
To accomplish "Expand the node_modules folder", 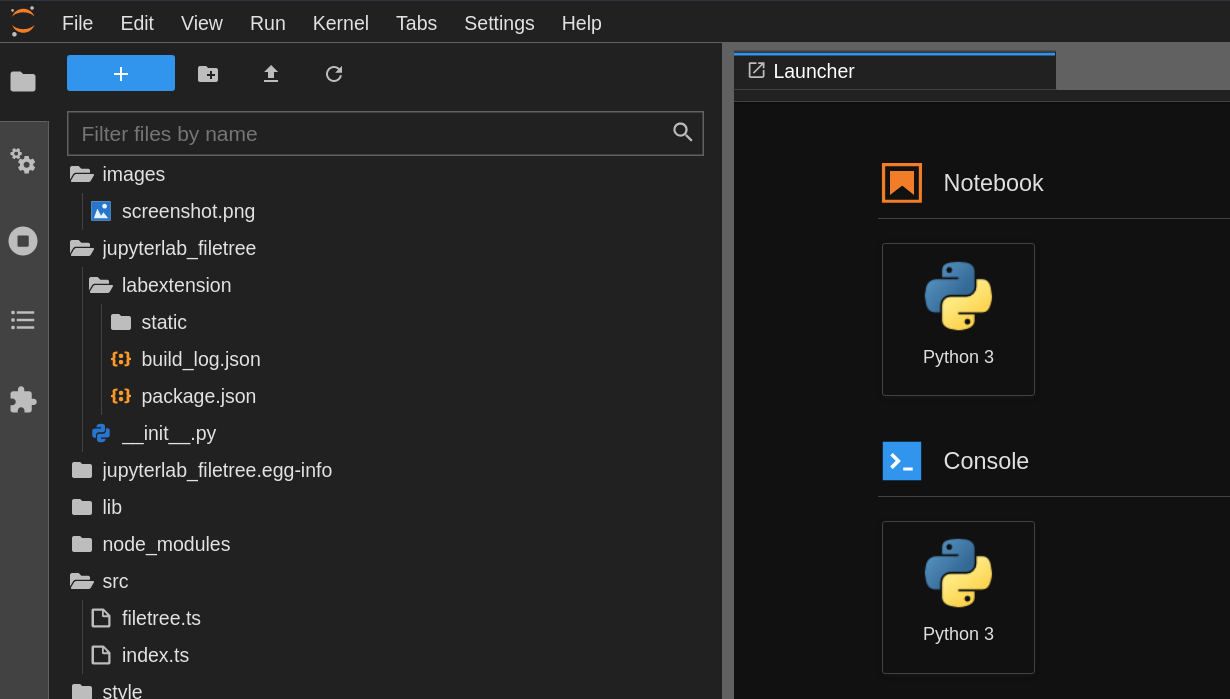I will pyautogui.click(x=167, y=544).
